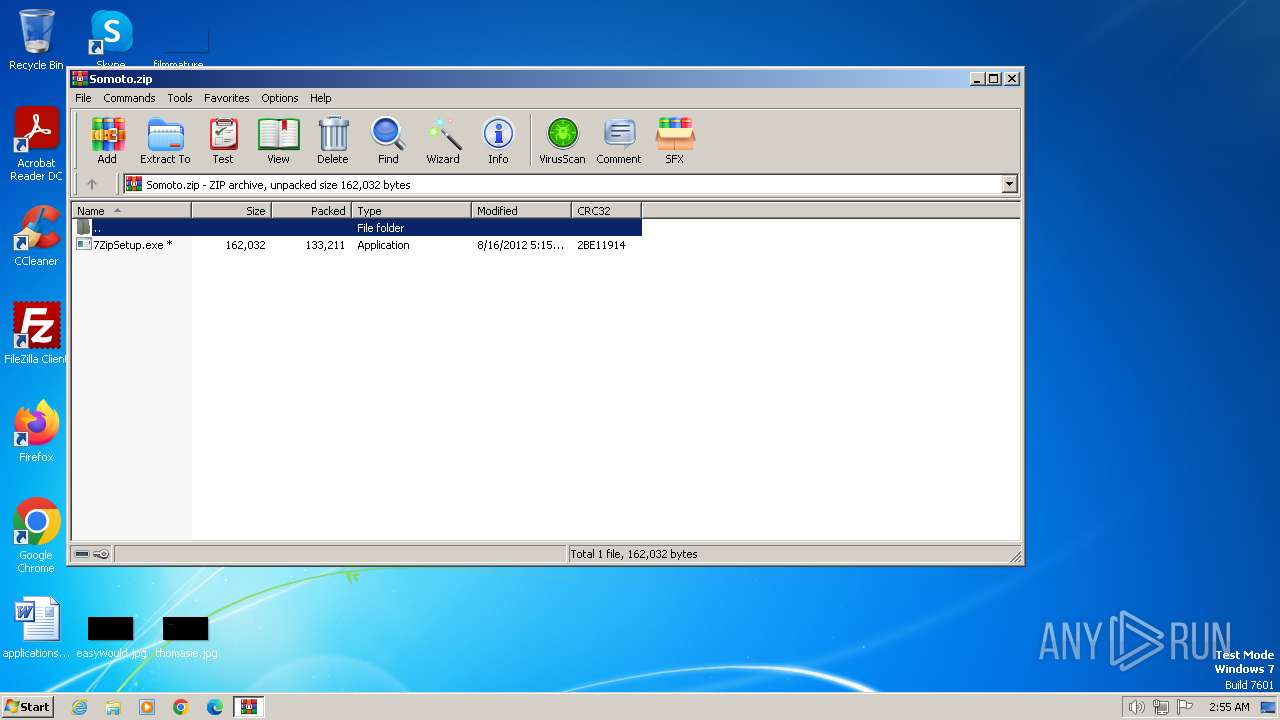Screen dimensions: 1280x720
Task: Start VirusScan on the archive
Action: click(x=562, y=140)
